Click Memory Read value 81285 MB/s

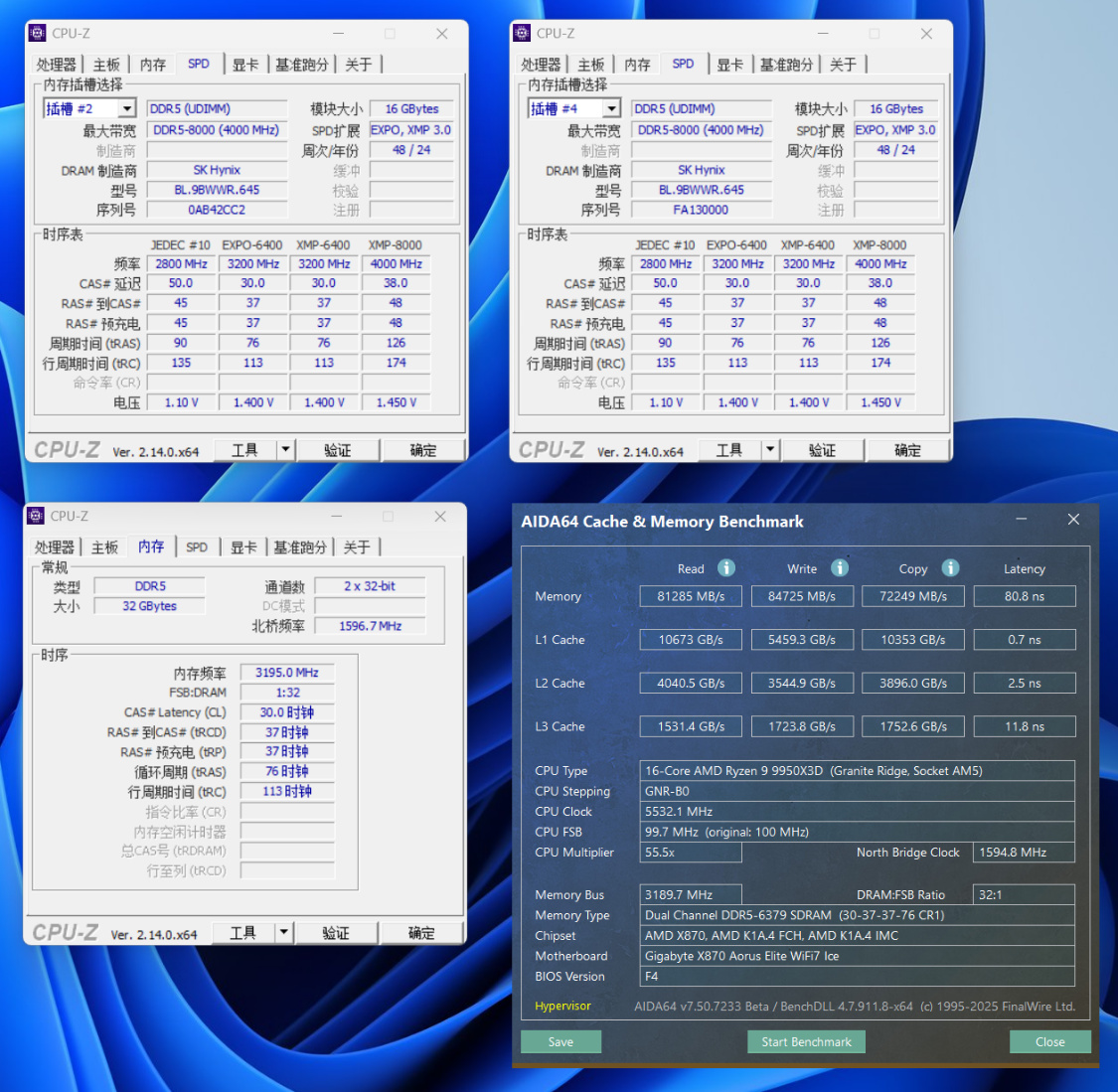[x=691, y=596]
